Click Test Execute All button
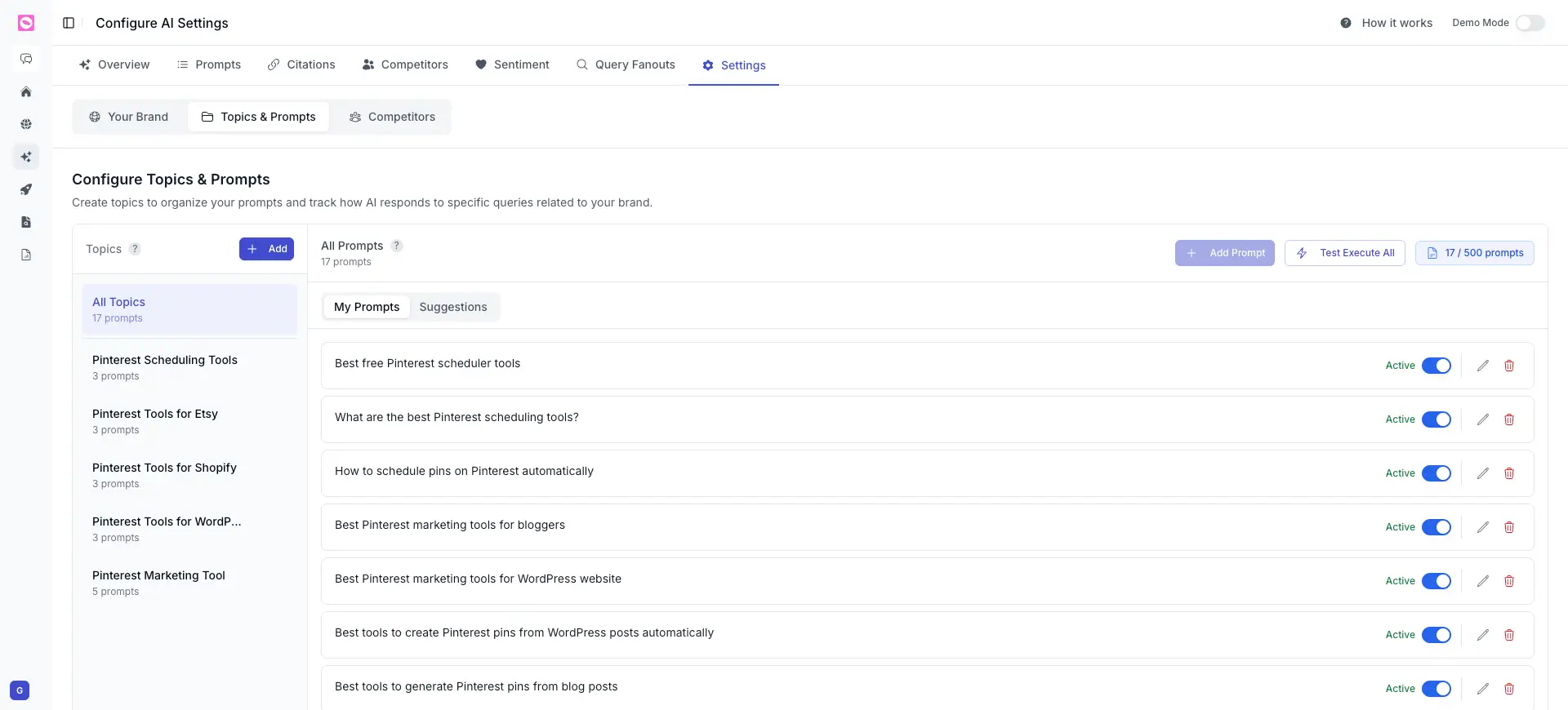This screenshot has height=710, width=1568. pyautogui.click(x=1345, y=253)
